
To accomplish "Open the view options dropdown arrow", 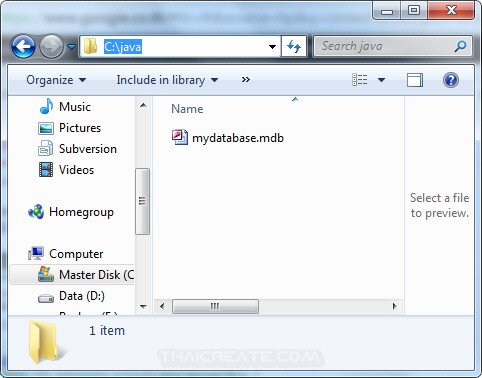I will pos(381,80).
